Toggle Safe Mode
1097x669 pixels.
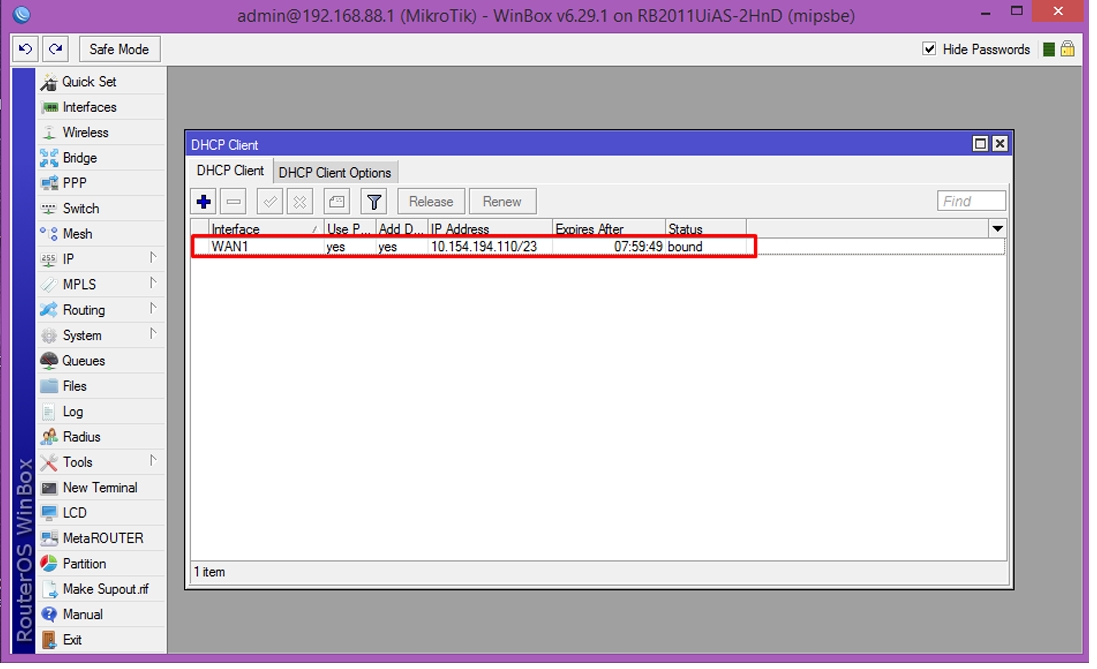pos(119,49)
